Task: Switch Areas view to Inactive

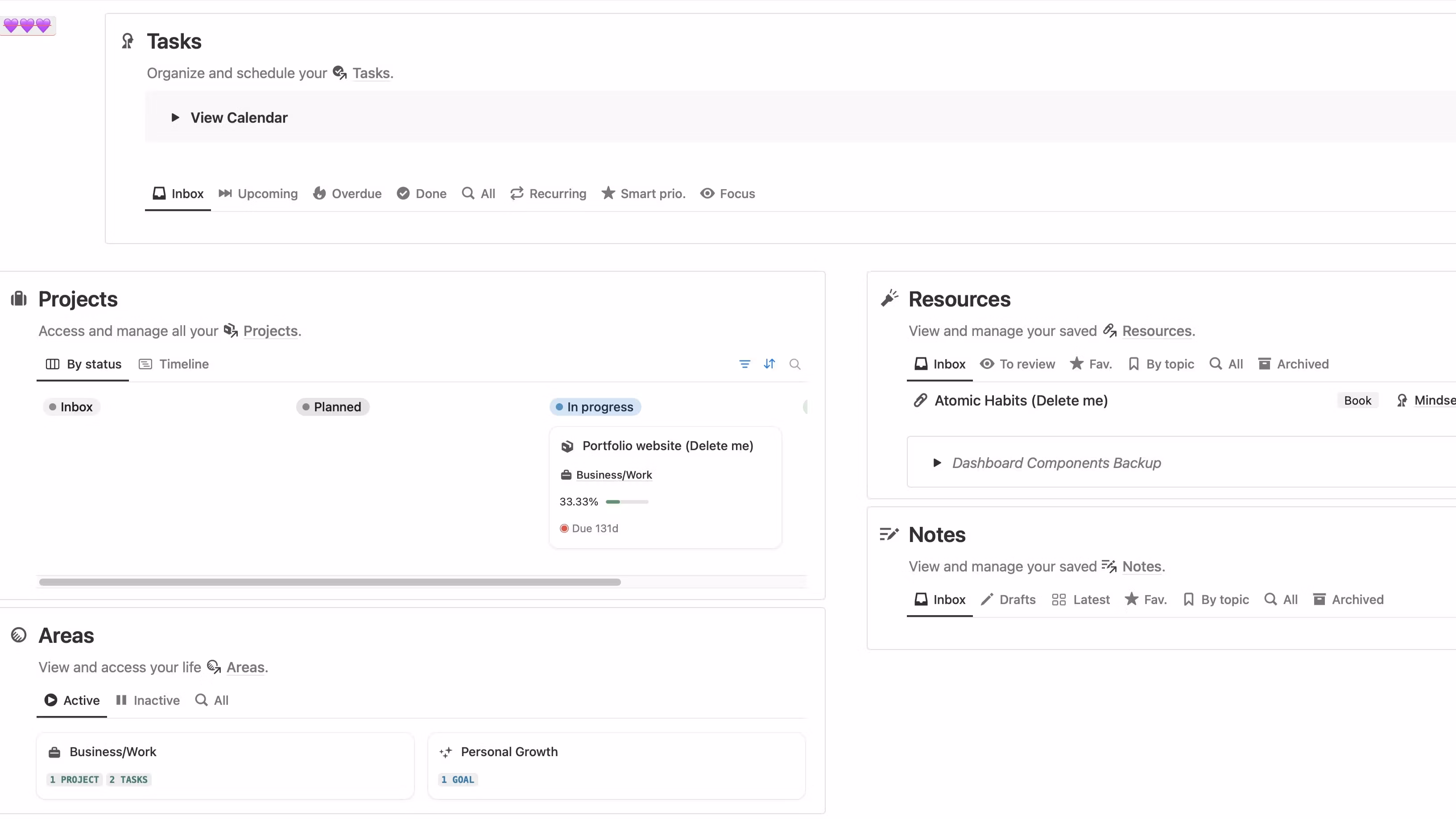Action: 148,700
